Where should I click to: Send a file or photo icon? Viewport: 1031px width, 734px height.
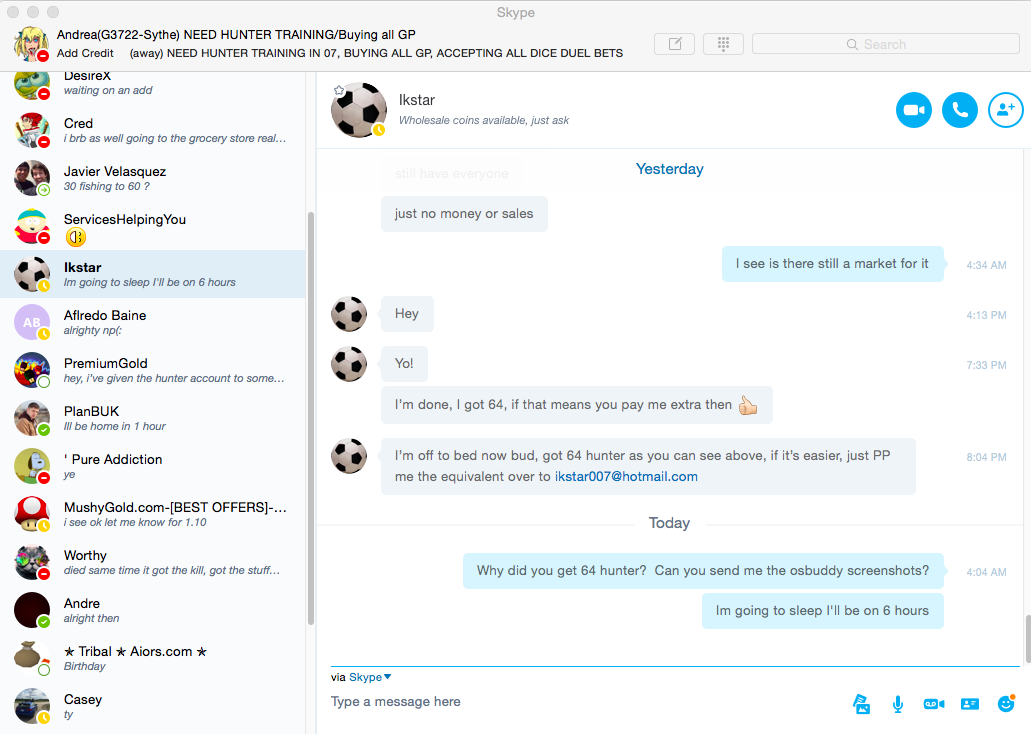click(x=861, y=704)
